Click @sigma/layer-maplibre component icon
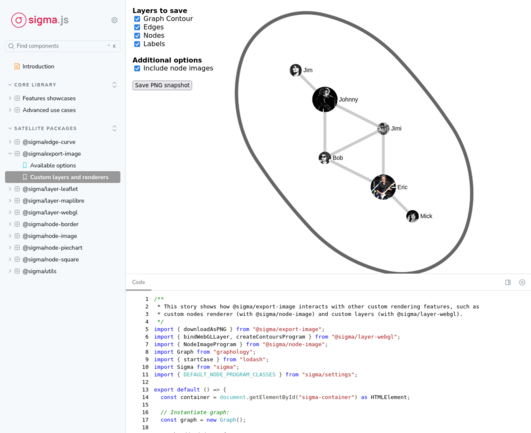Image resolution: width=531 pixels, height=433 pixels. [x=17, y=201]
